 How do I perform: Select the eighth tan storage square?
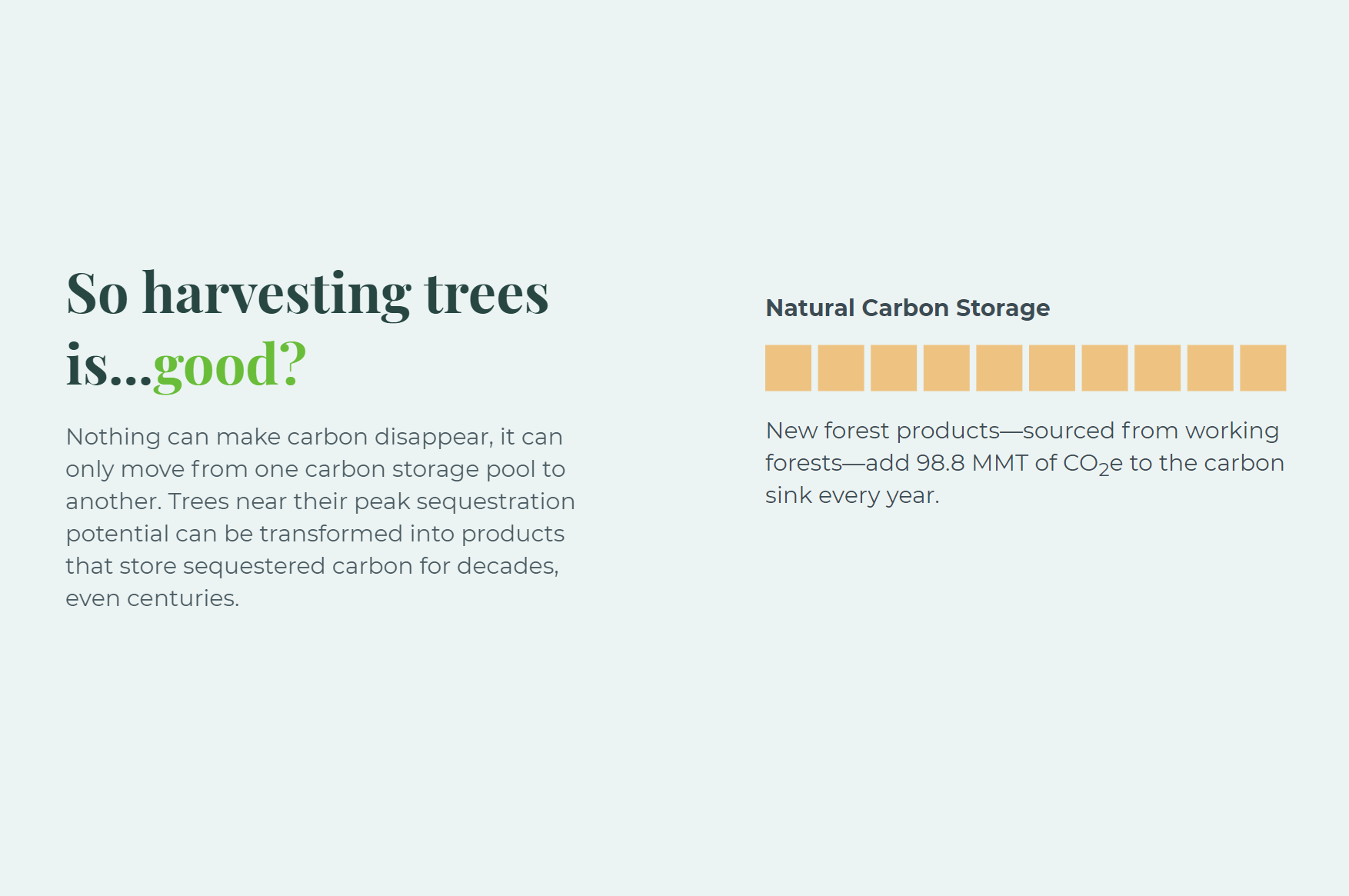(x=1157, y=368)
